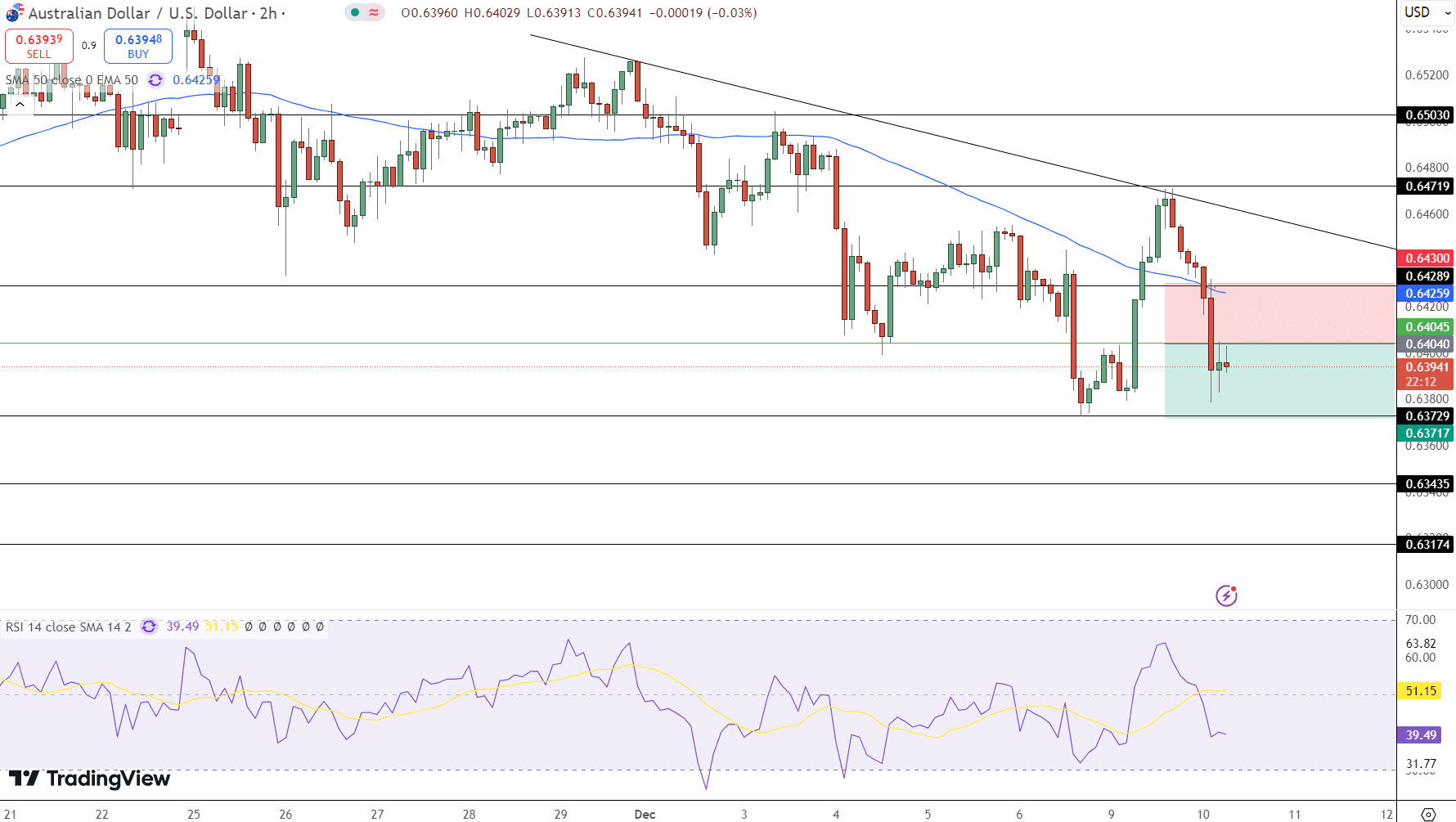
Task: Click the green market open status dot
Action: coord(355,12)
